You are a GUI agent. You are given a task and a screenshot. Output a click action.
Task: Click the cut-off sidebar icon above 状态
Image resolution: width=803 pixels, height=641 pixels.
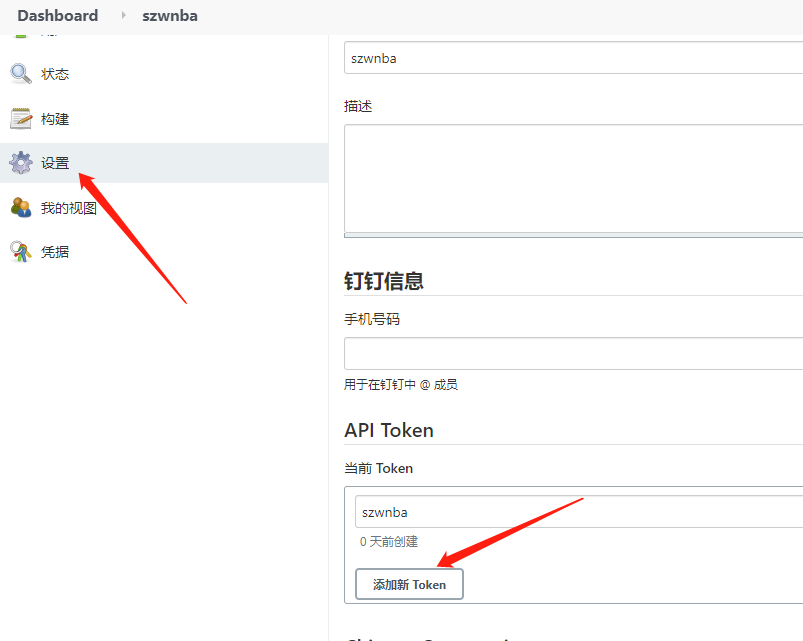point(20,36)
